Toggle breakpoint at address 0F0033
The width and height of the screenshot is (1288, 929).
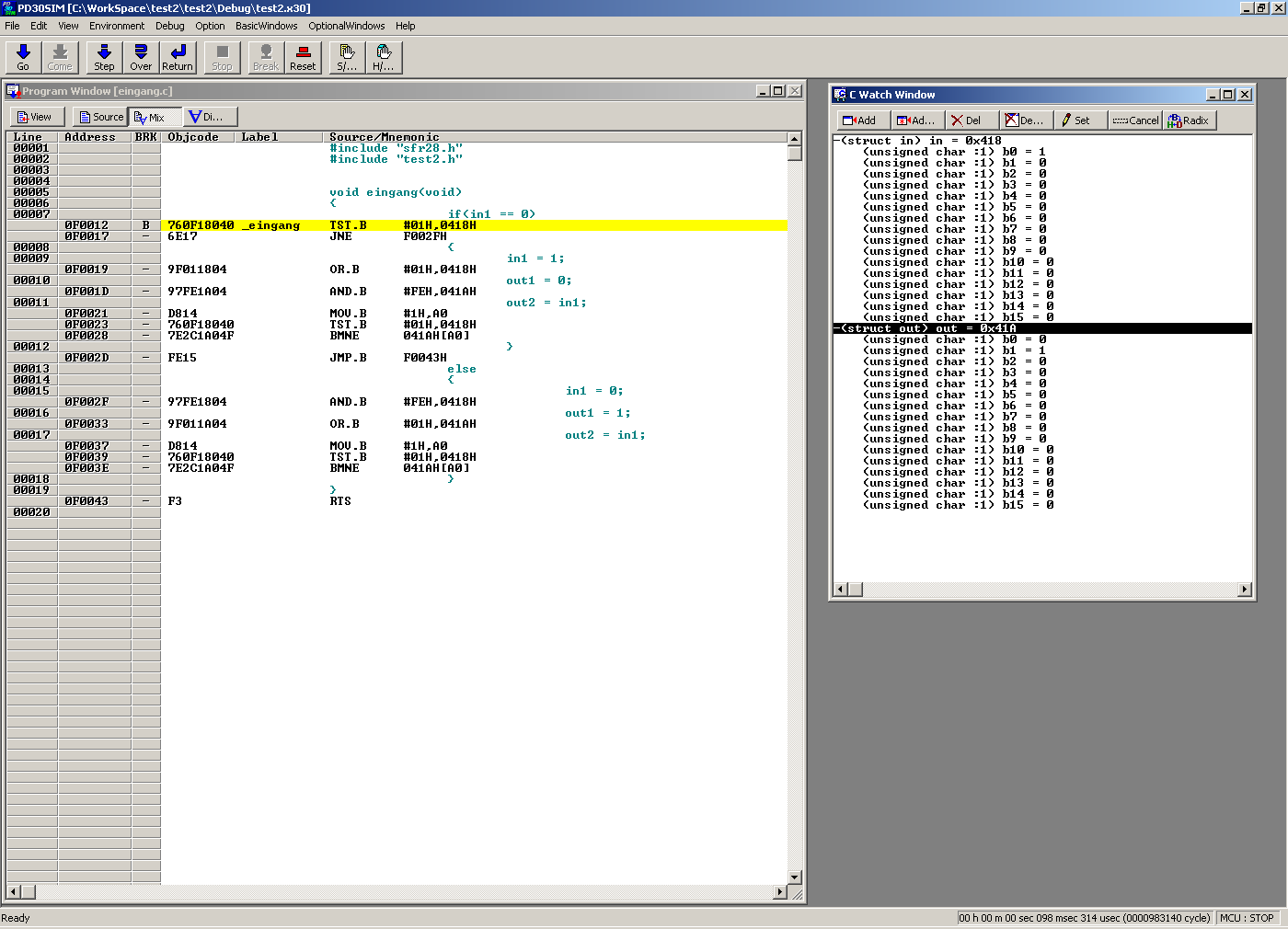click(145, 424)
